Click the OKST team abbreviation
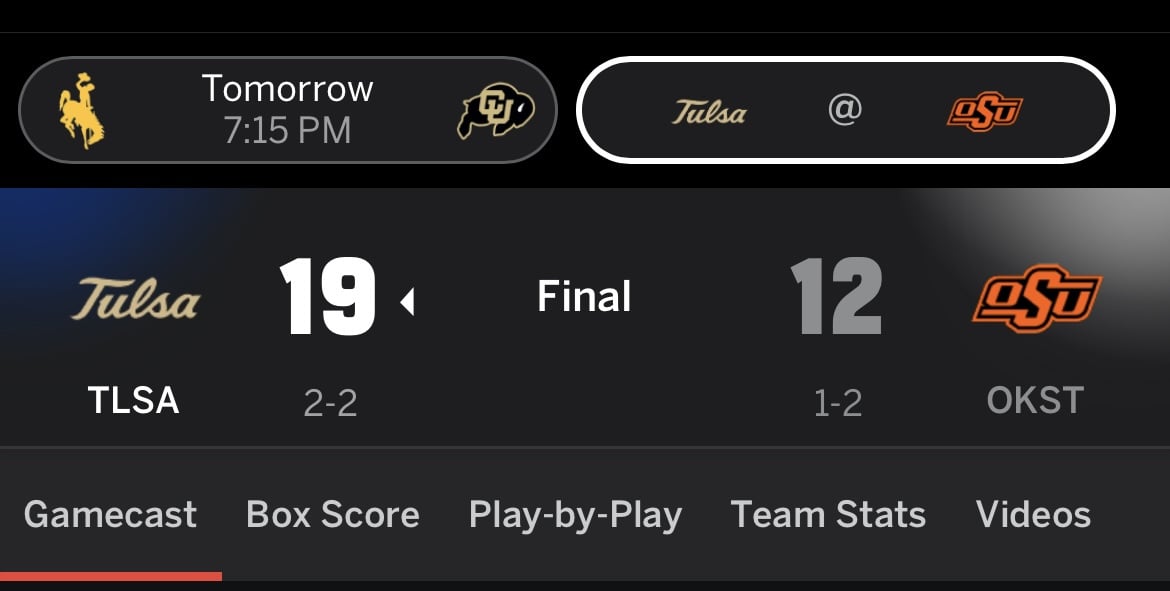Viewport: 1170px width, 591px height. 1035,401
